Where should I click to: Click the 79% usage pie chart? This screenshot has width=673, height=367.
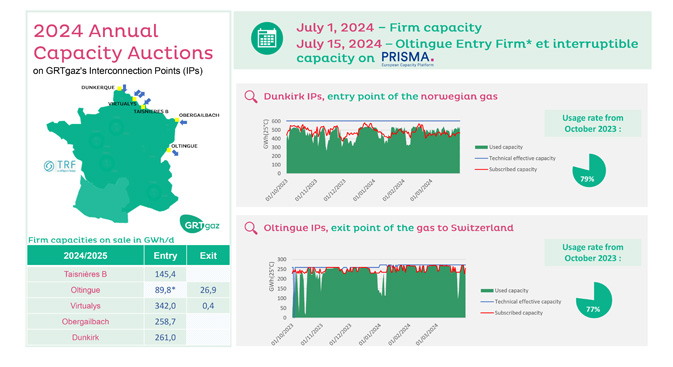click(x=589, y=170)
